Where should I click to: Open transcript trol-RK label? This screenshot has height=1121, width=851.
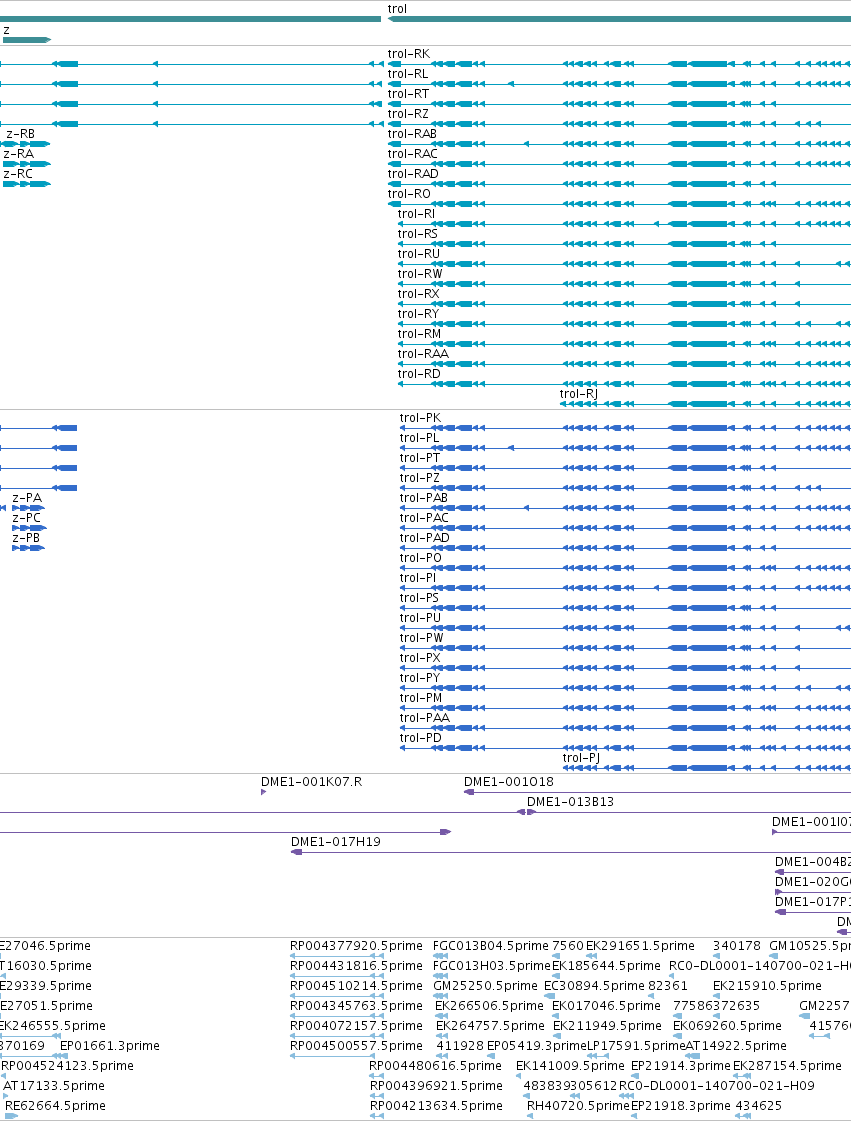pyautogui.click(x=409, y=54)
